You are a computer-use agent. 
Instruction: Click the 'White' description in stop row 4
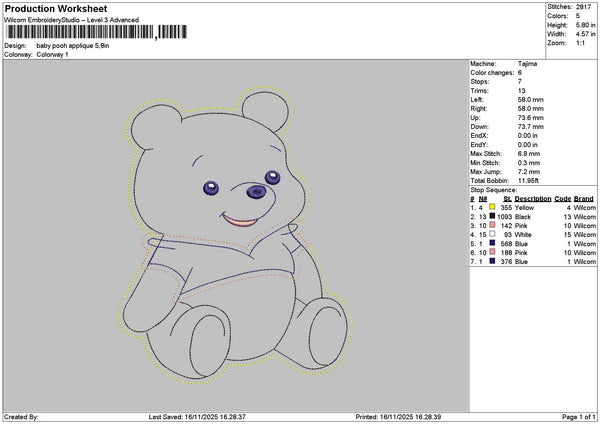click(523, 235)
